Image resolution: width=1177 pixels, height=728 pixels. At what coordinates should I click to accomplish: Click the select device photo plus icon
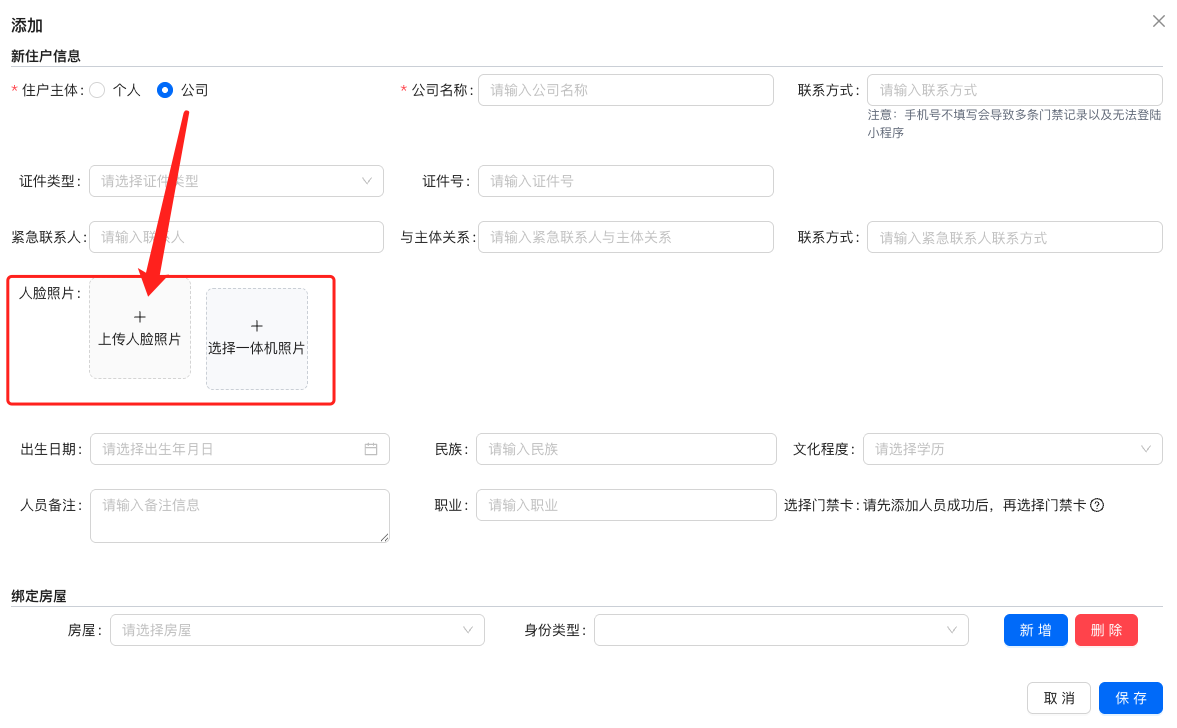(256, 325)
